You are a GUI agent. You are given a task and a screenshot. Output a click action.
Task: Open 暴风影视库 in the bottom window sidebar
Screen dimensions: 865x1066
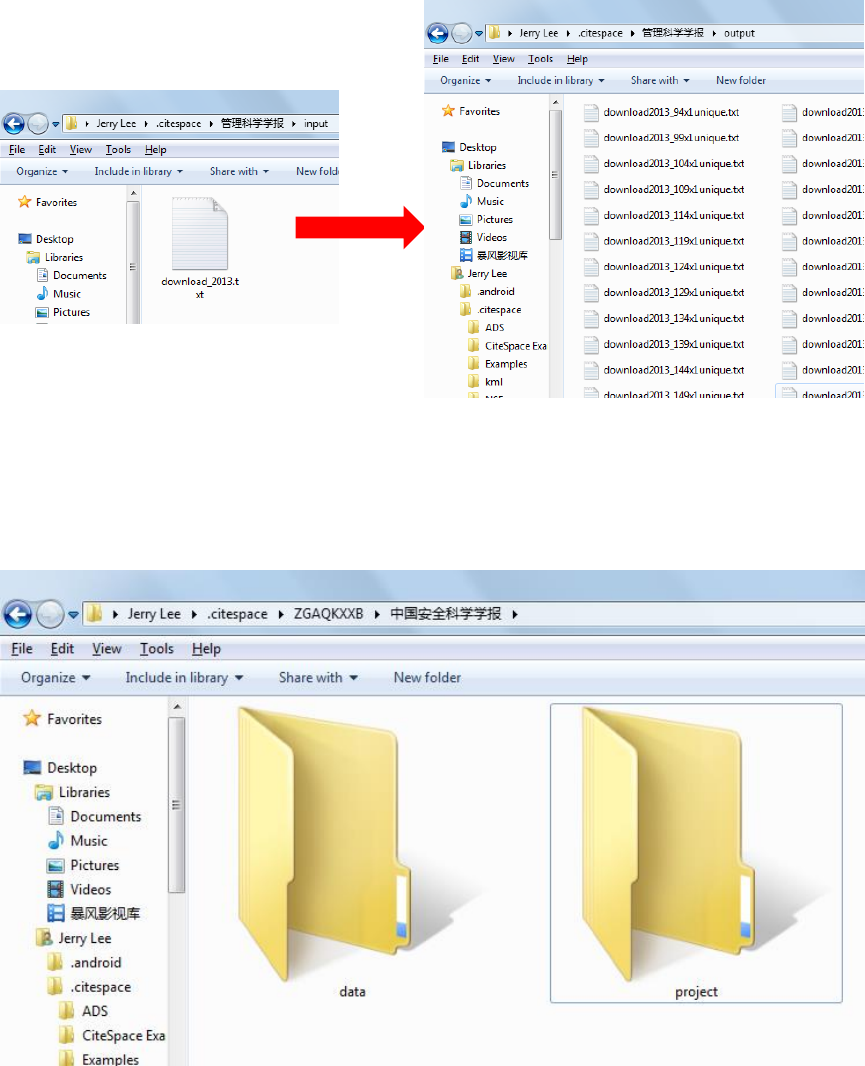(105, 914)
